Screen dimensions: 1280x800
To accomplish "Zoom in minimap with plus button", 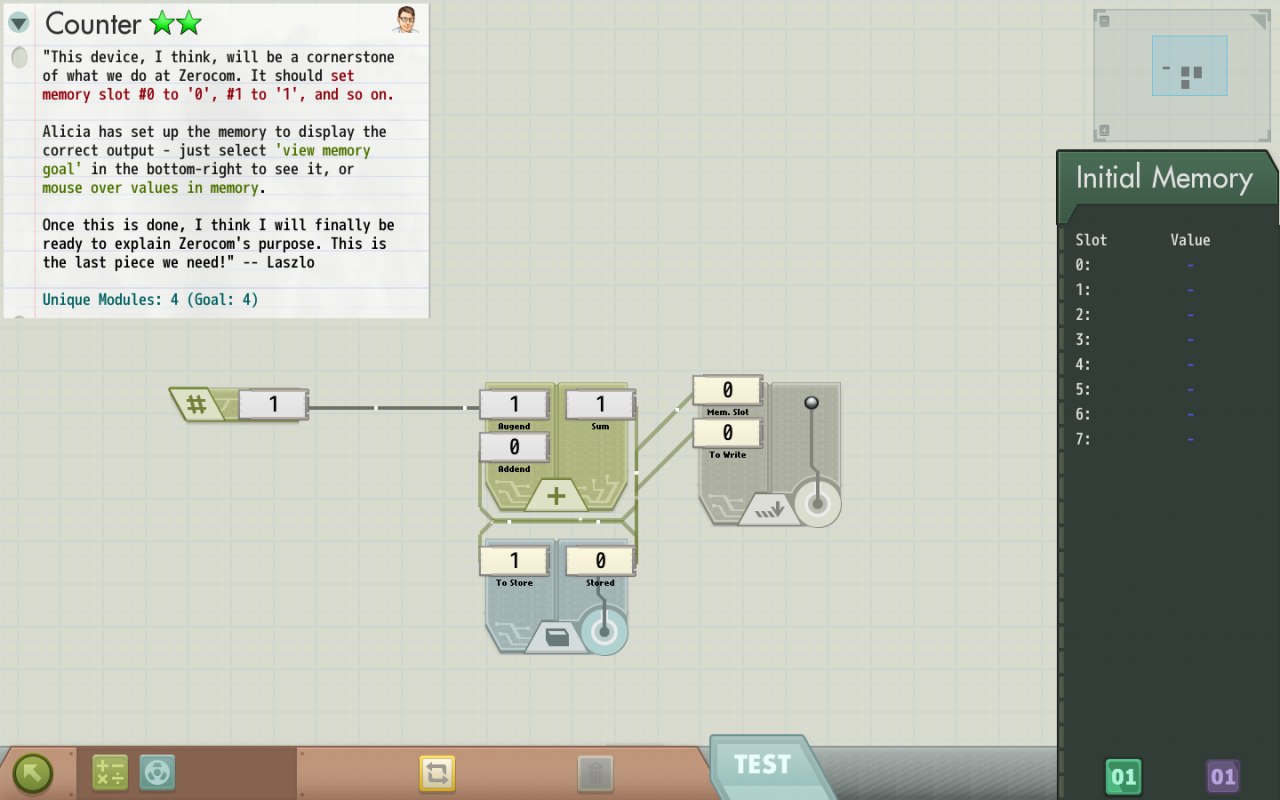I will coord(1104,130).
